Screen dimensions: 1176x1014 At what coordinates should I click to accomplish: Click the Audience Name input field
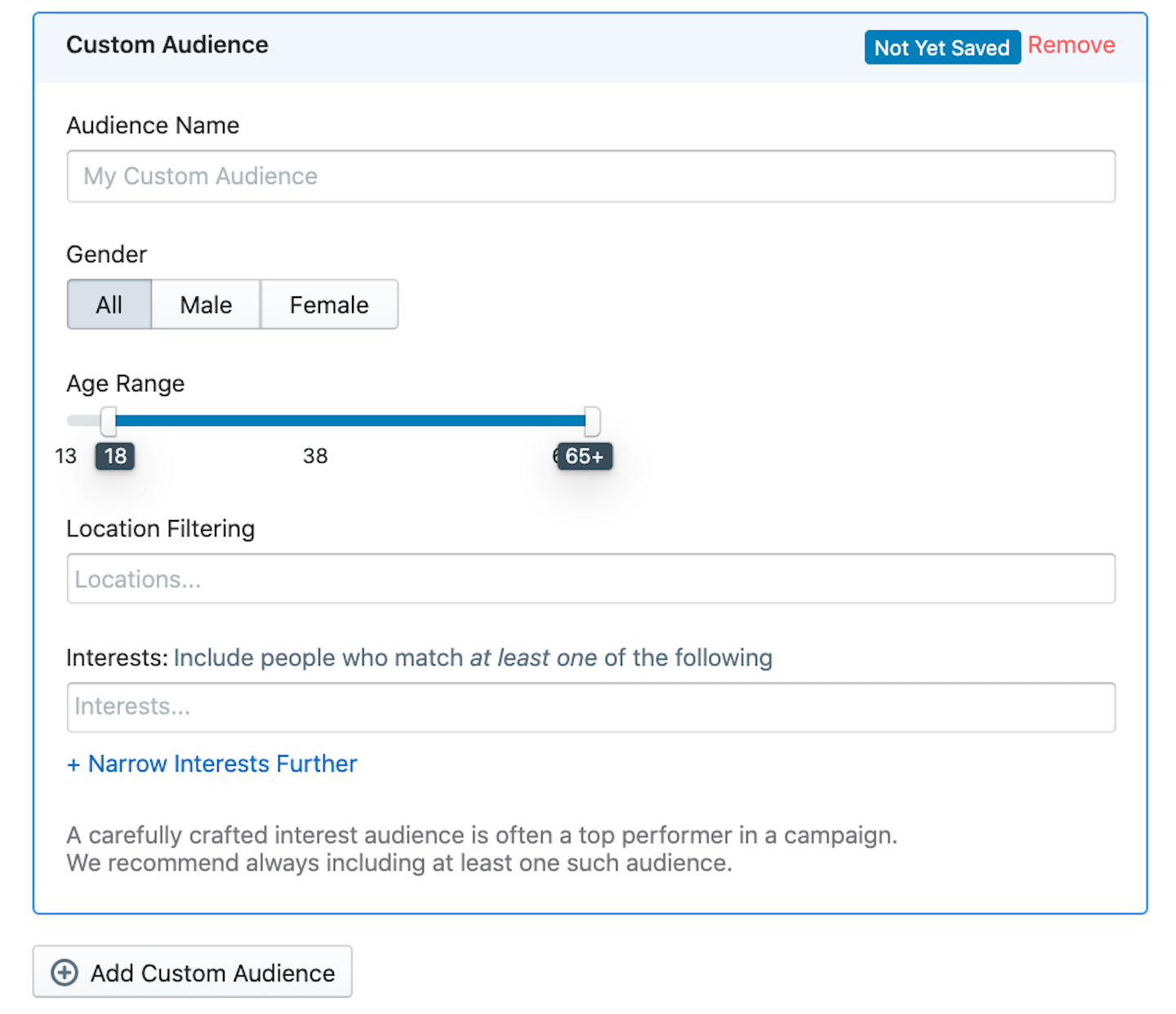point(590,176)
